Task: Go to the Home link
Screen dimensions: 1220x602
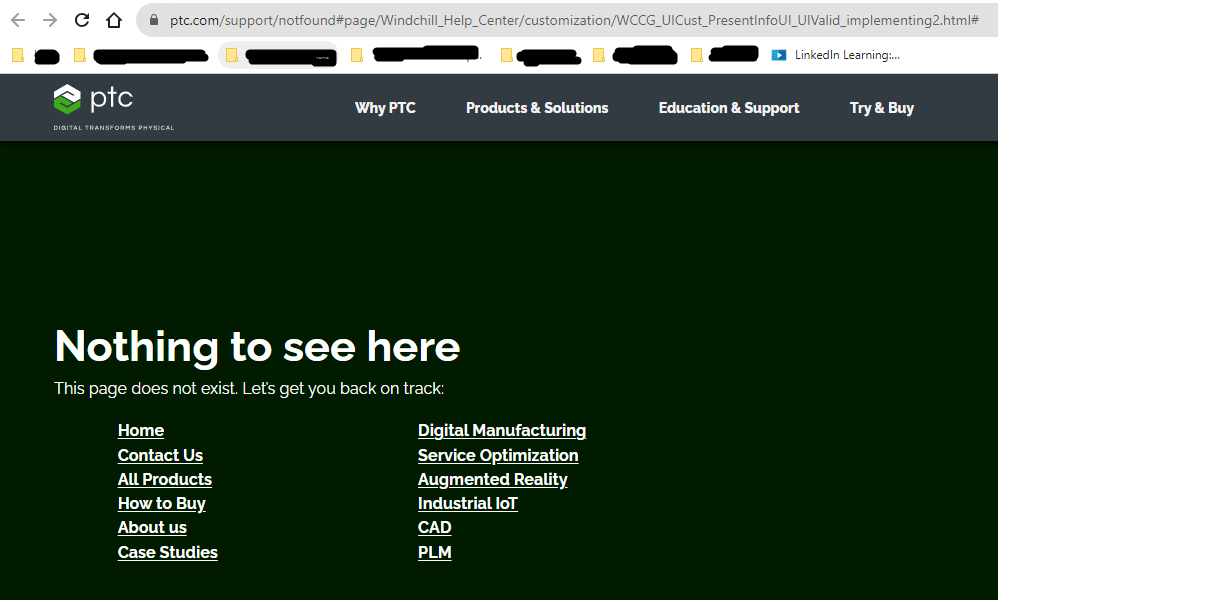Action: 140,430
